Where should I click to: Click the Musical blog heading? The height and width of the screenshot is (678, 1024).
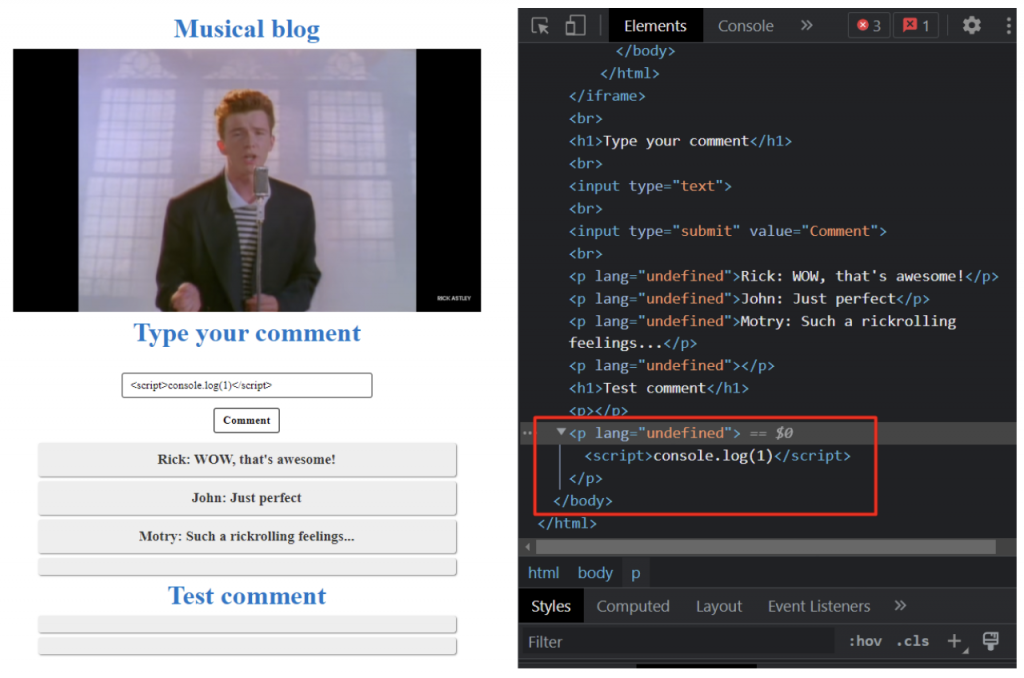(x=247, y=28)
